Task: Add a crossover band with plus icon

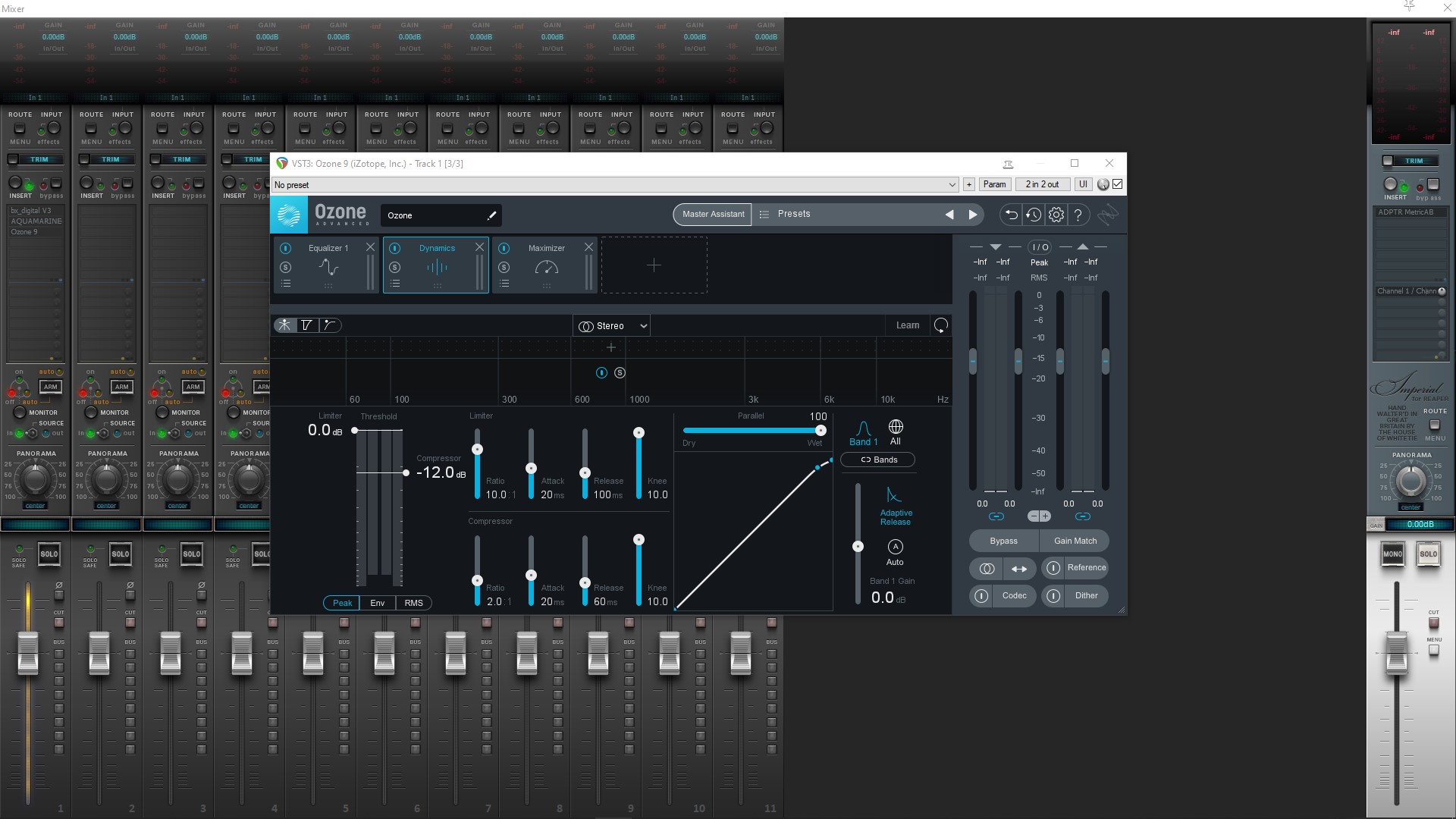Action: pyautogui.click(x=611, y=347)
